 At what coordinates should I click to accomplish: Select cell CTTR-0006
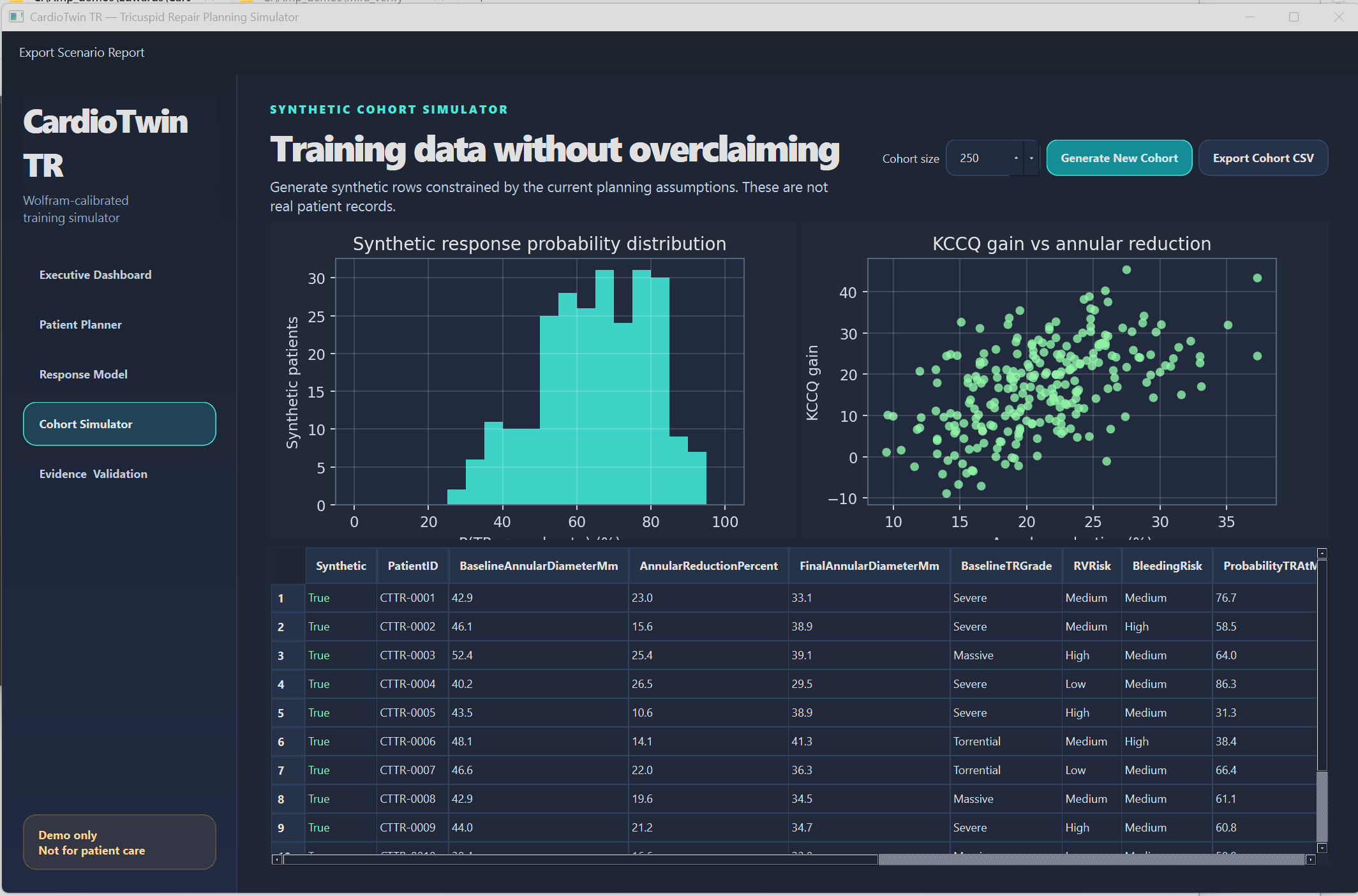tap(412, 742)
